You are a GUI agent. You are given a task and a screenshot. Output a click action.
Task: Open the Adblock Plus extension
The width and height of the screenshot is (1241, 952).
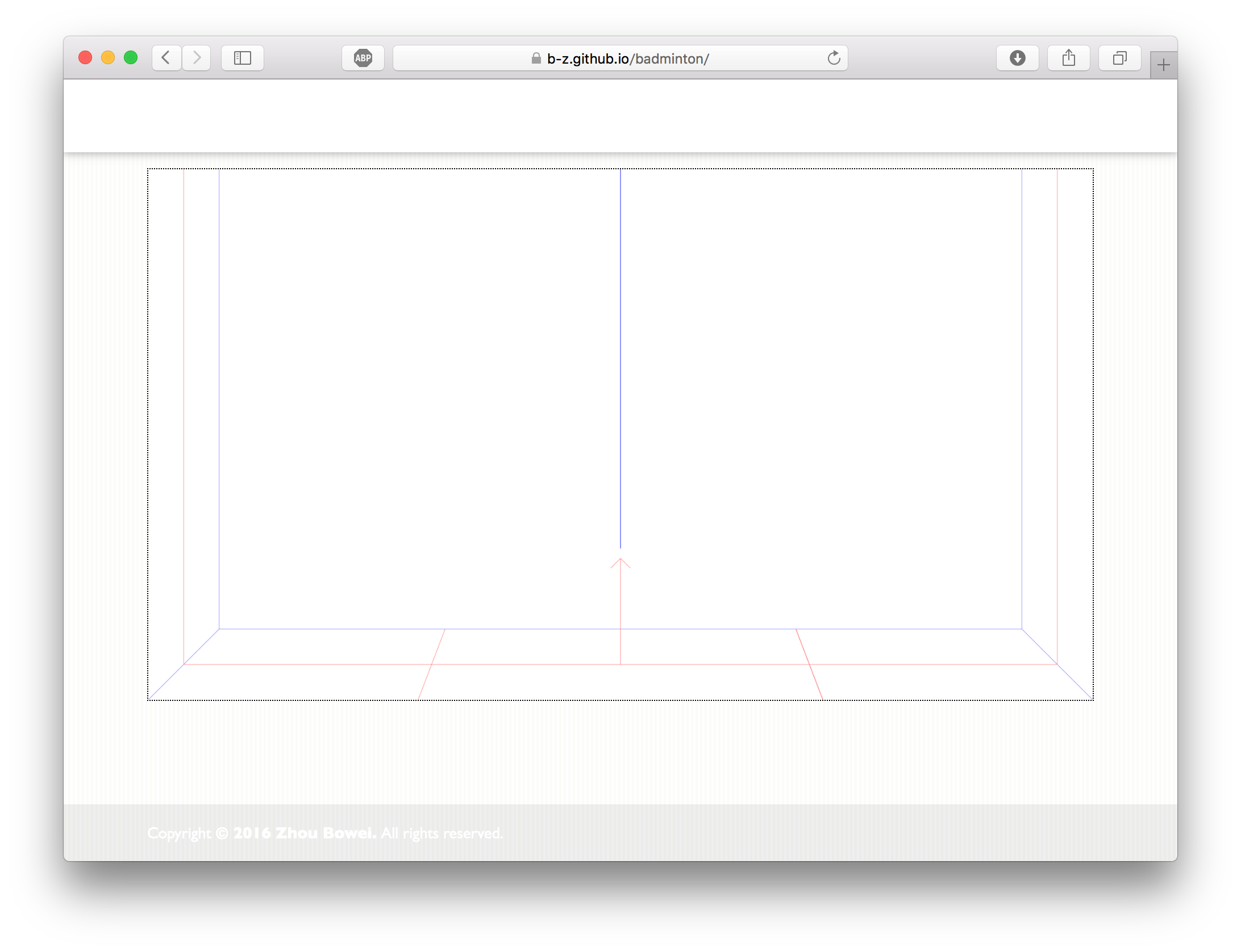pos(363,58)
